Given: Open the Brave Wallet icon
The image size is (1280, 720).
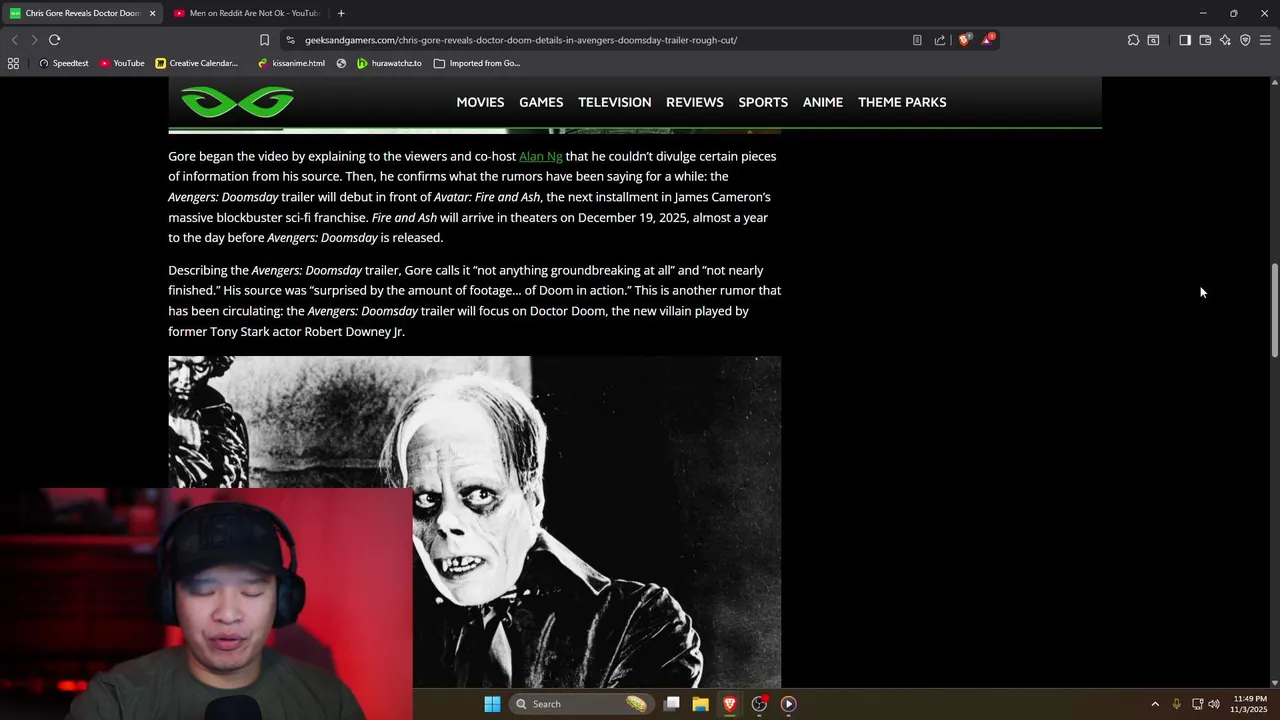Looking at the screenshot, I should pos(1205,40).
